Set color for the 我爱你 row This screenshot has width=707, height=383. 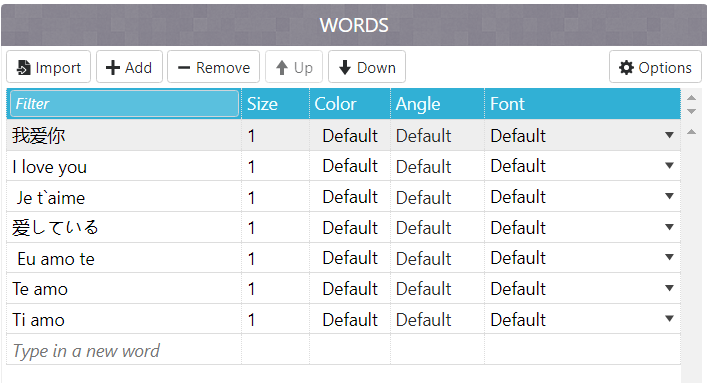pyautogui.click(x=350, y=135)
